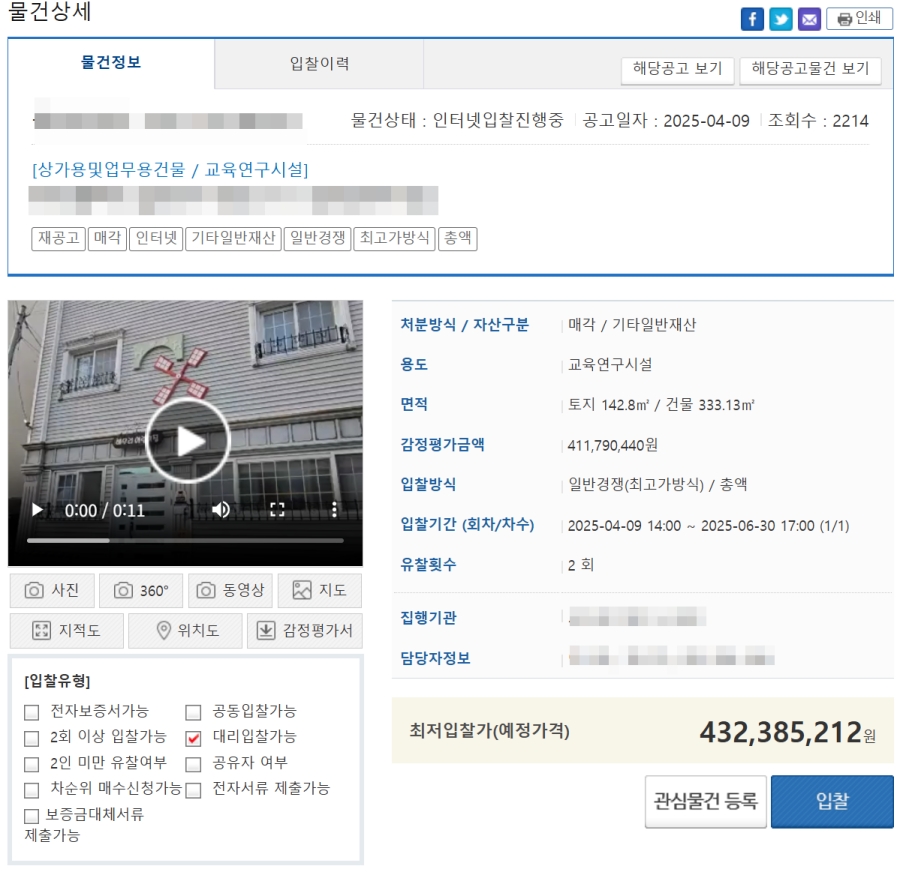Open the 위치도 location map

185,630
